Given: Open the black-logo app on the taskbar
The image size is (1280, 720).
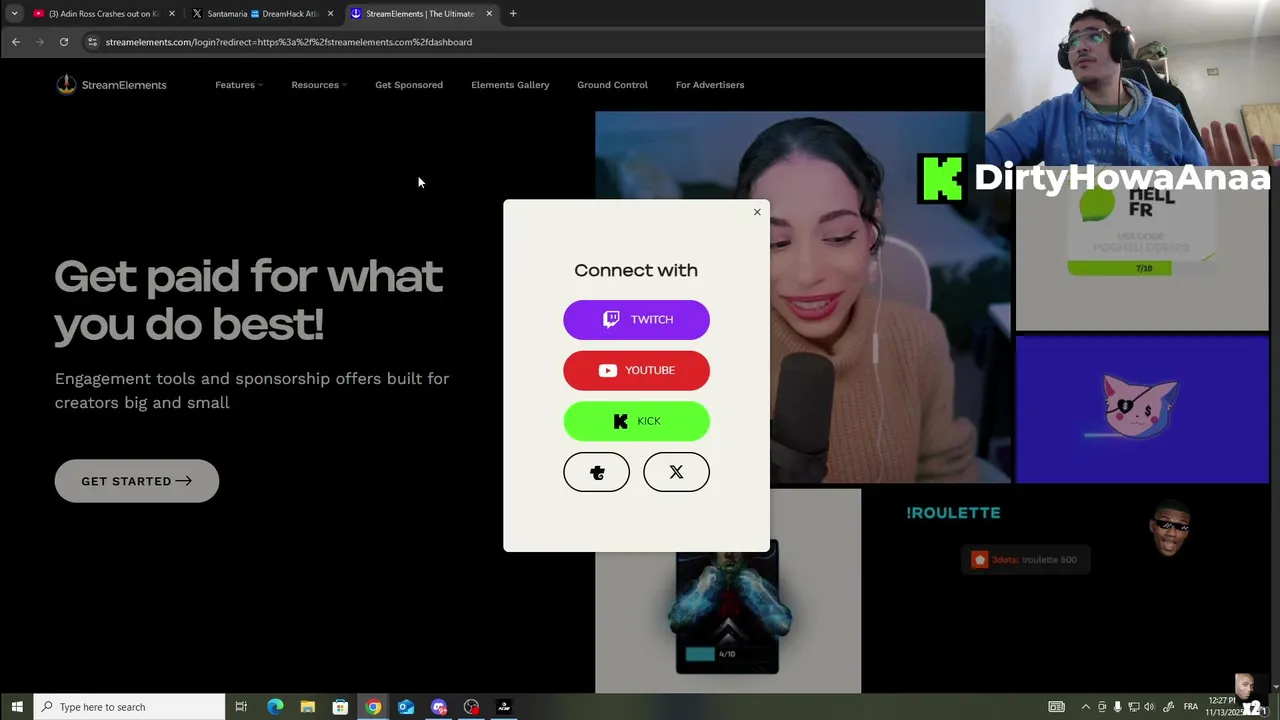Looking at the screenshot, I should click(x=504, y=707).
